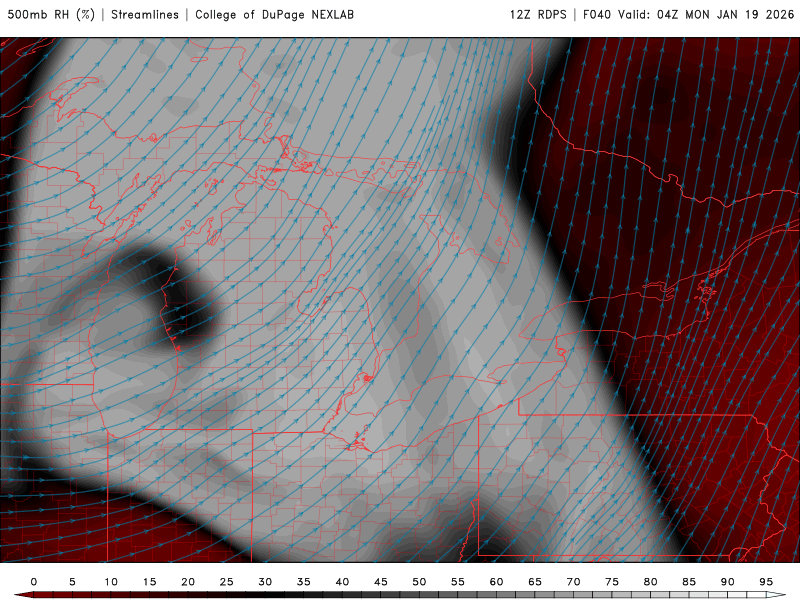
Task: Select the colorbar label "70"
Action: coord(573,582)
